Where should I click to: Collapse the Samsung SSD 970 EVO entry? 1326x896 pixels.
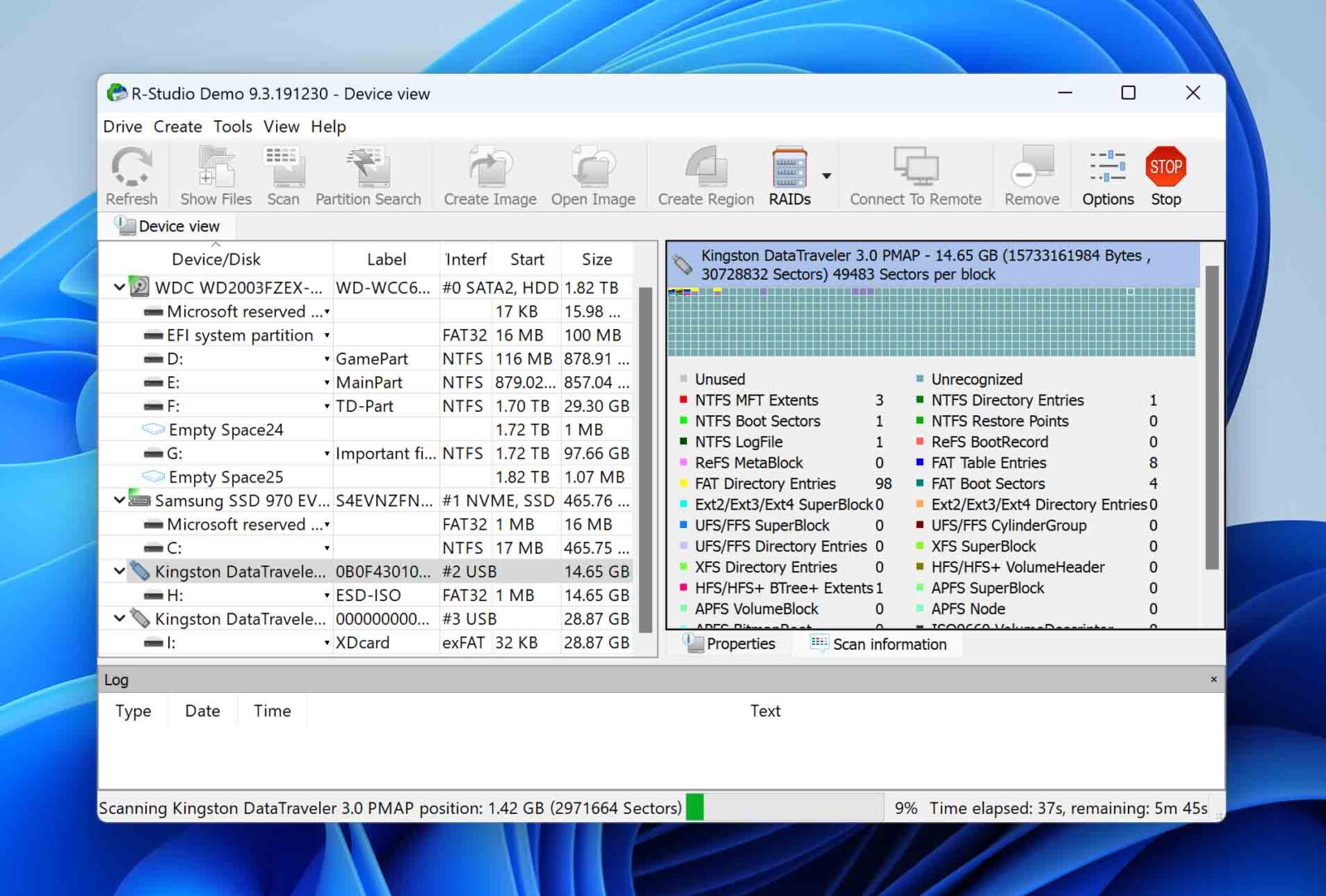point(119,501)
